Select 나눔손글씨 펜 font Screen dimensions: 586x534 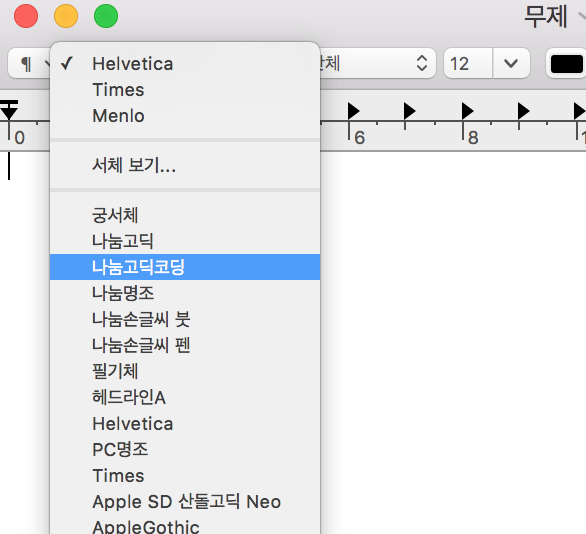[185, 345]
